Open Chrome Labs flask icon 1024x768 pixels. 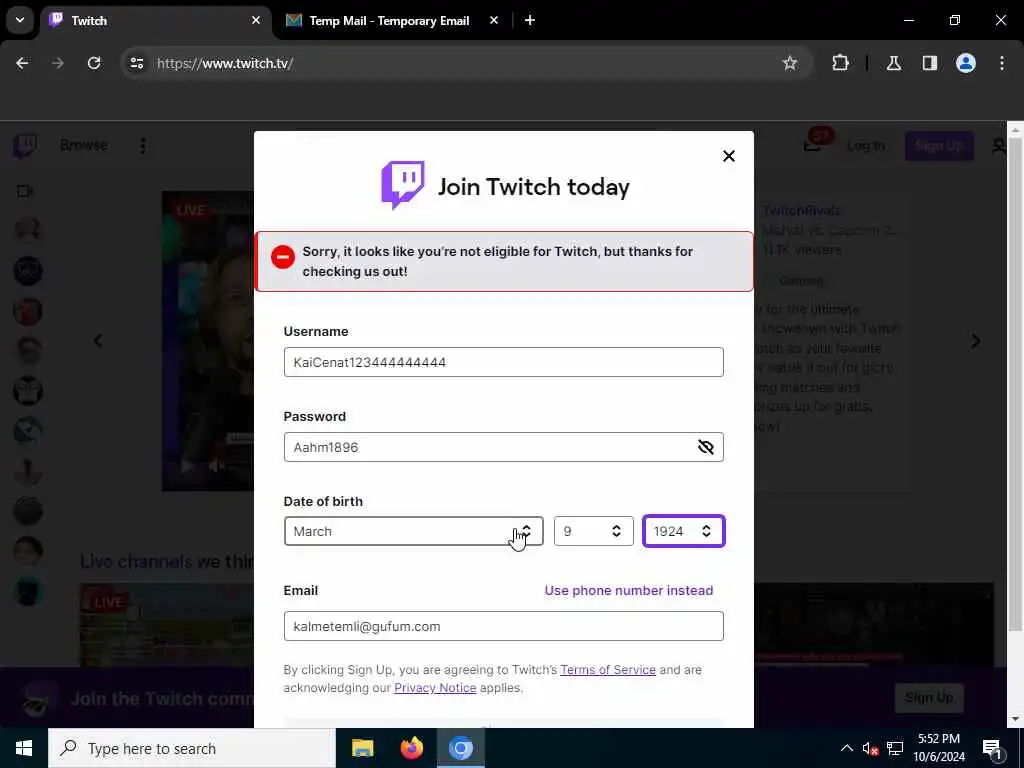tap(893, 63)
